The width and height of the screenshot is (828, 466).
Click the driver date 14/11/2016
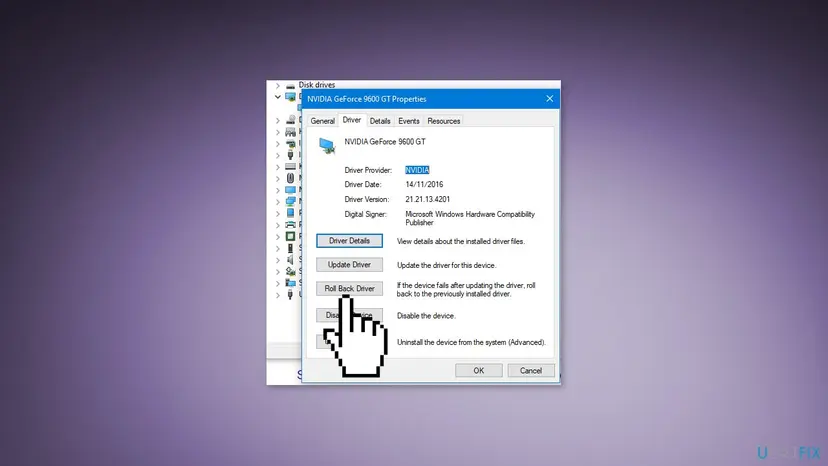tap(424, 184)
